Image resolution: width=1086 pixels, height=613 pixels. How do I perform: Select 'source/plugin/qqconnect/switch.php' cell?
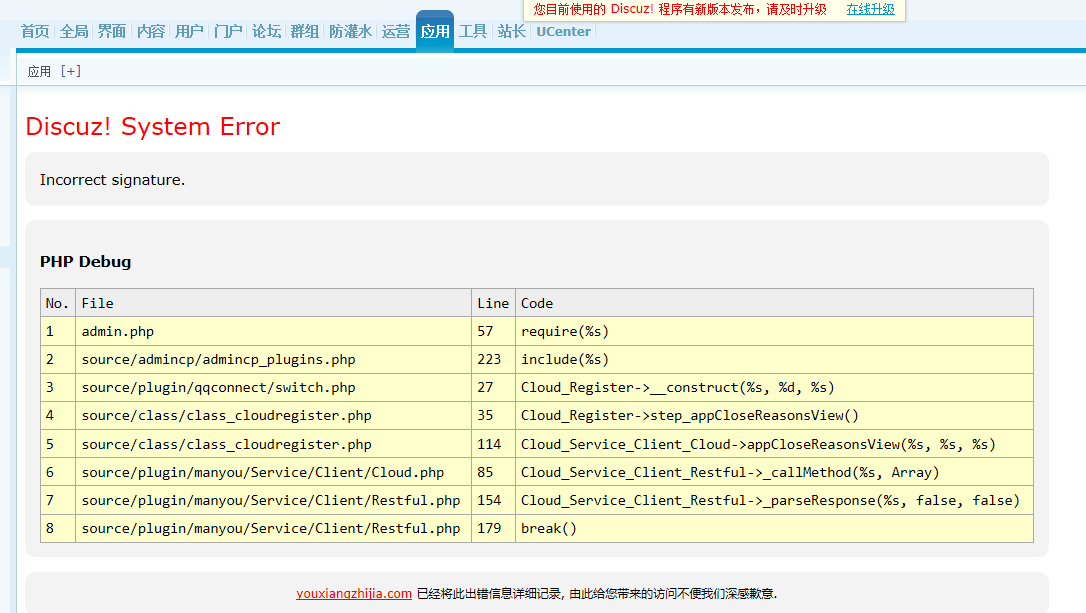coord(273,387)
